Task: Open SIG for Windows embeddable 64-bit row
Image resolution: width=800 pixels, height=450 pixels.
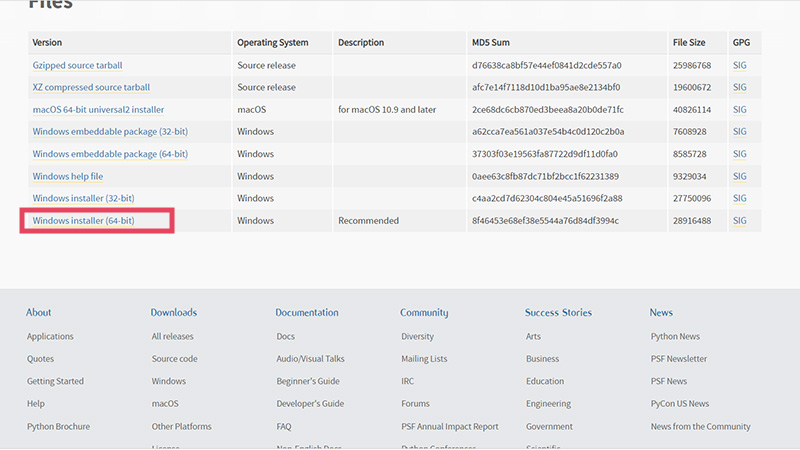Action: pyautogui.click(x=740, y=154)
